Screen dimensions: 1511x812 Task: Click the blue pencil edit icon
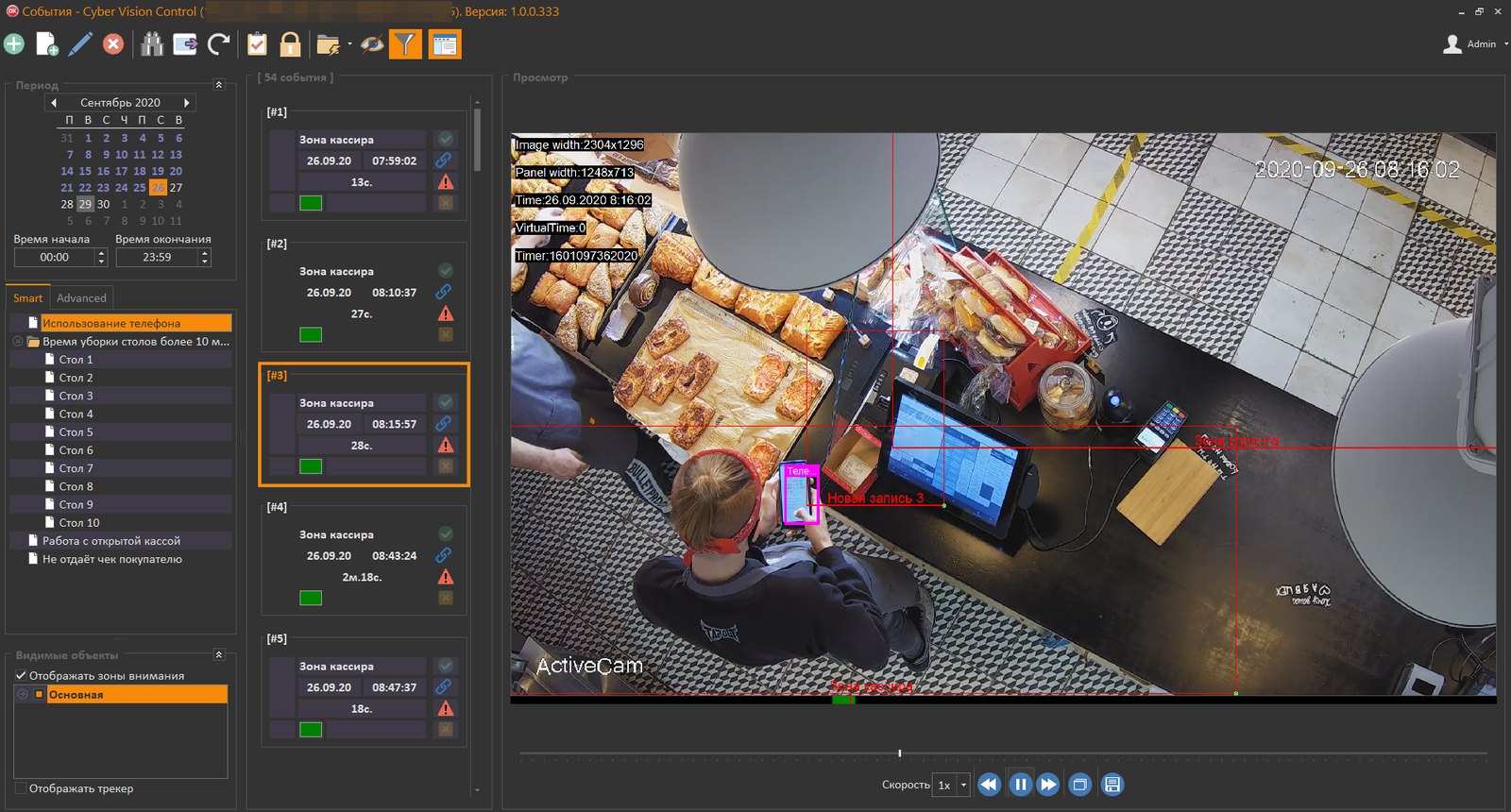pos(80,44)
